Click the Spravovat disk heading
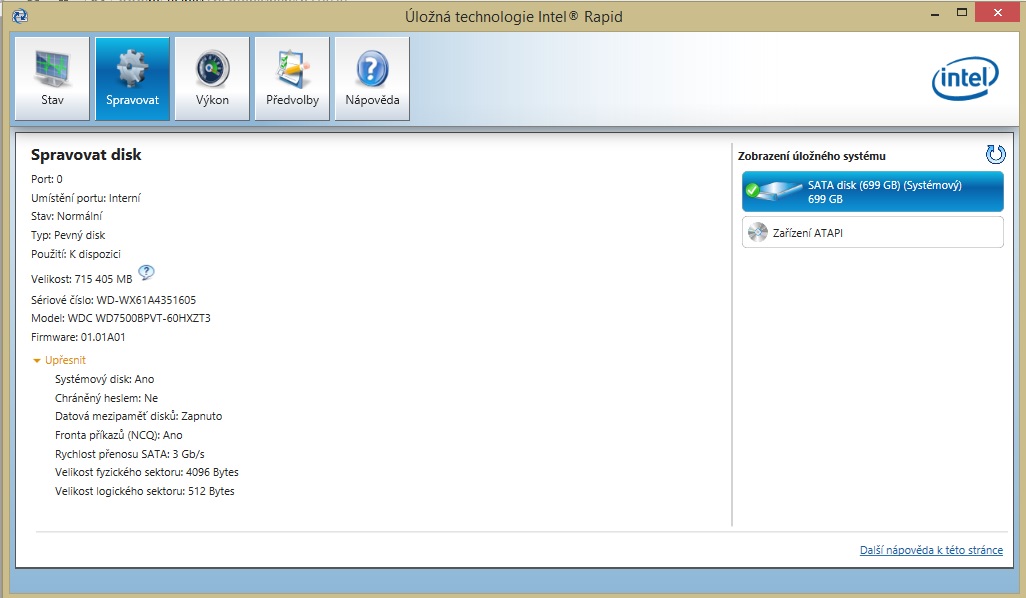 pyautogui.click(x=86, y=155)
